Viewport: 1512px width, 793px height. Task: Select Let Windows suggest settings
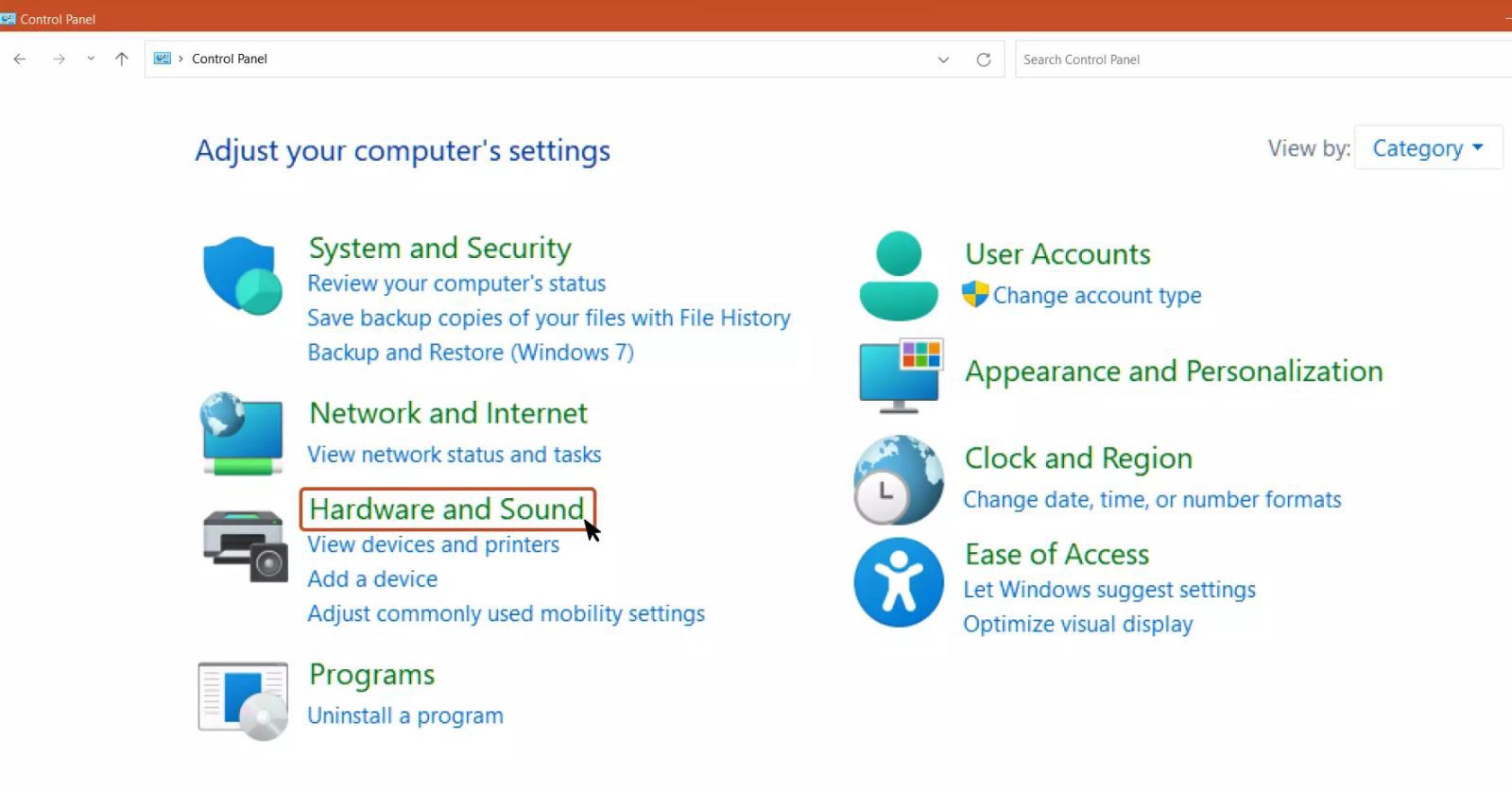[1109, 590]
